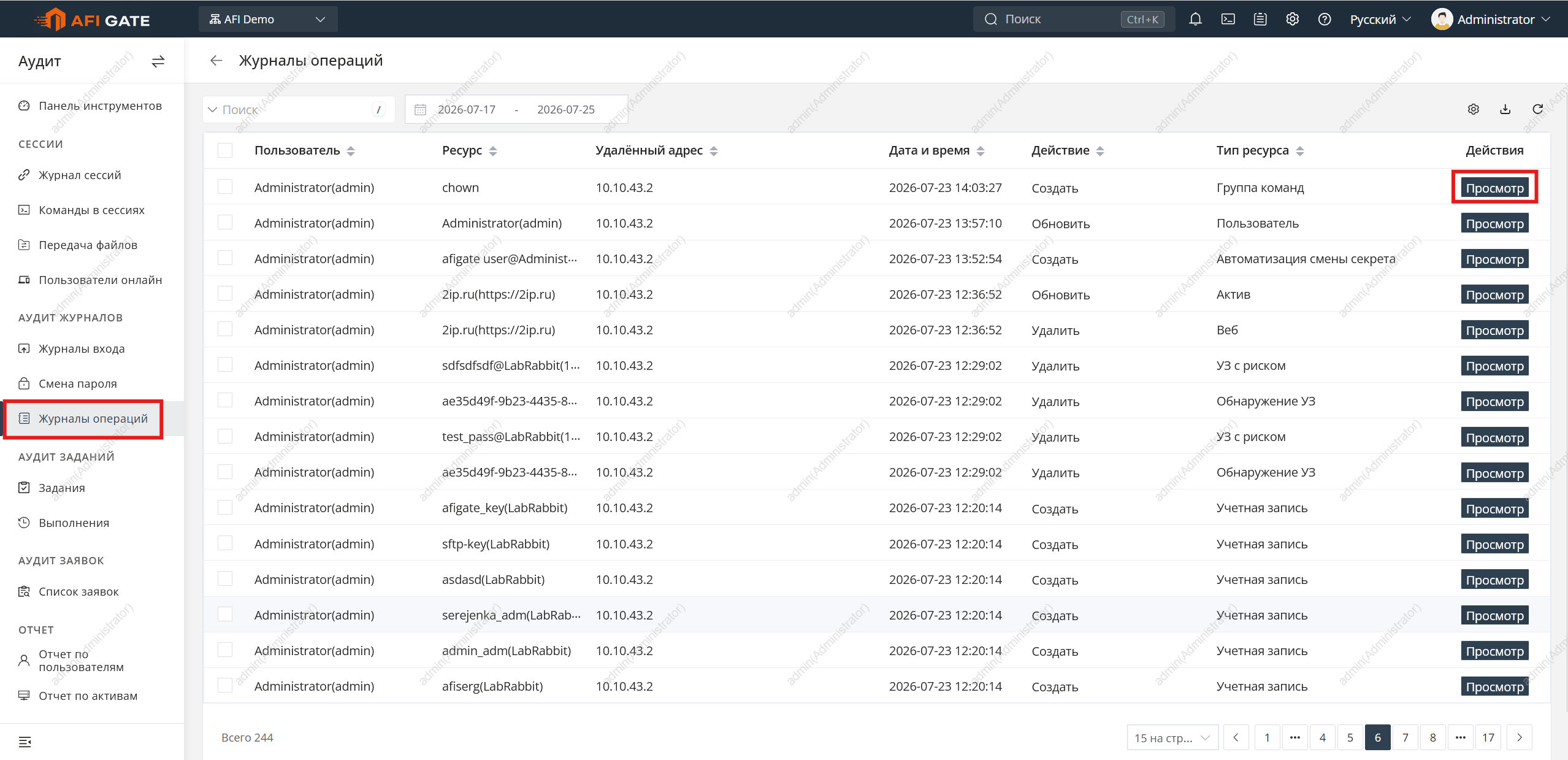Click the export download icon above table
Image resolution: width=1568 pixels, height=760 pixels.
point(1505,109)
